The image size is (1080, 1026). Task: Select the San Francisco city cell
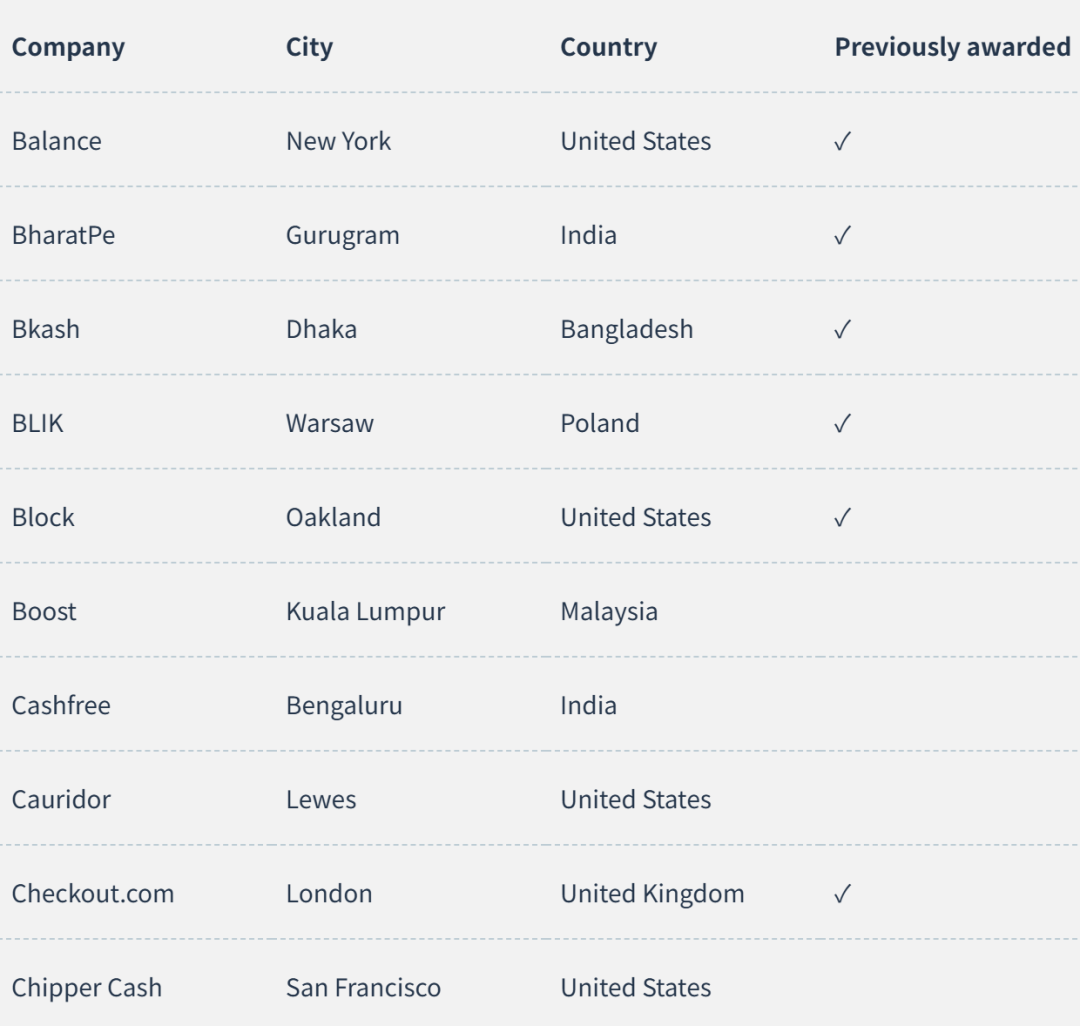coord(364,987)
